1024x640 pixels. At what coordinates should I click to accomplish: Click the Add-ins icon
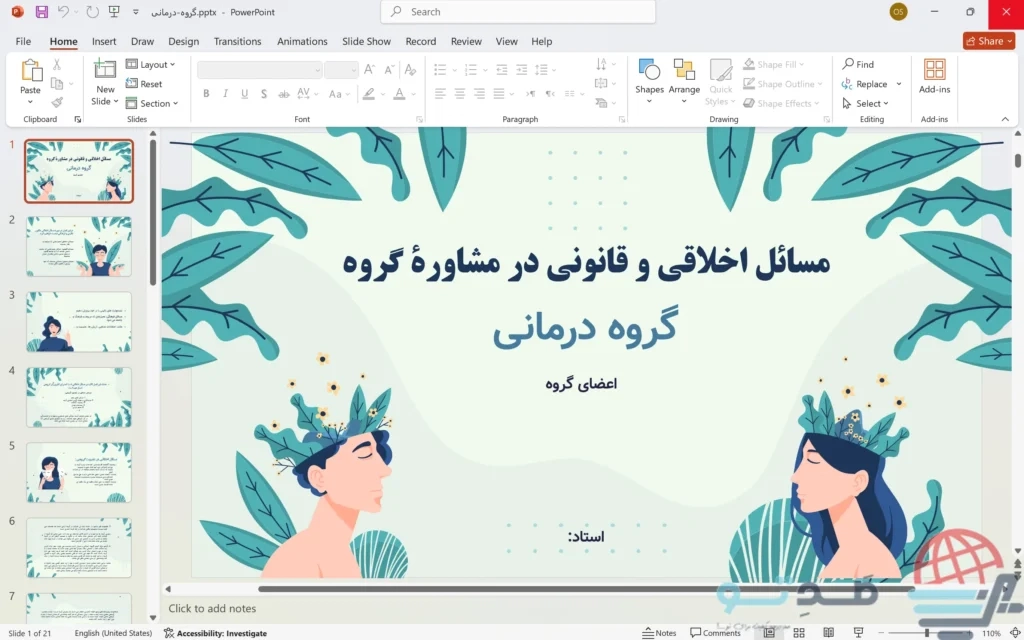coord(934,71)
